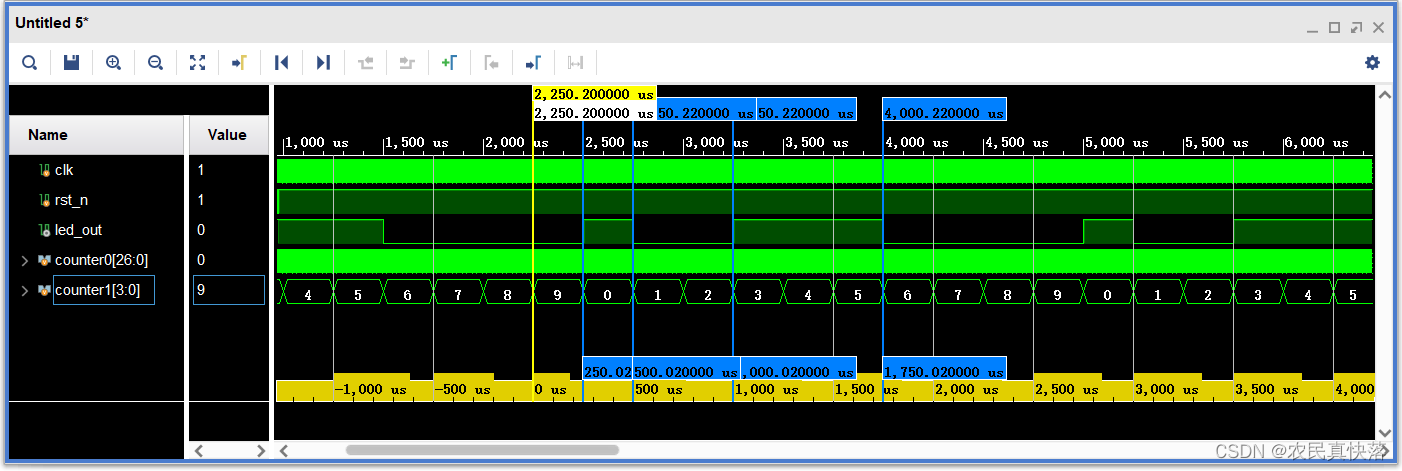Screen dimensions: 1402x471
Task: Click the Search magnifier icon in toolbar
Action: (30, 63)
